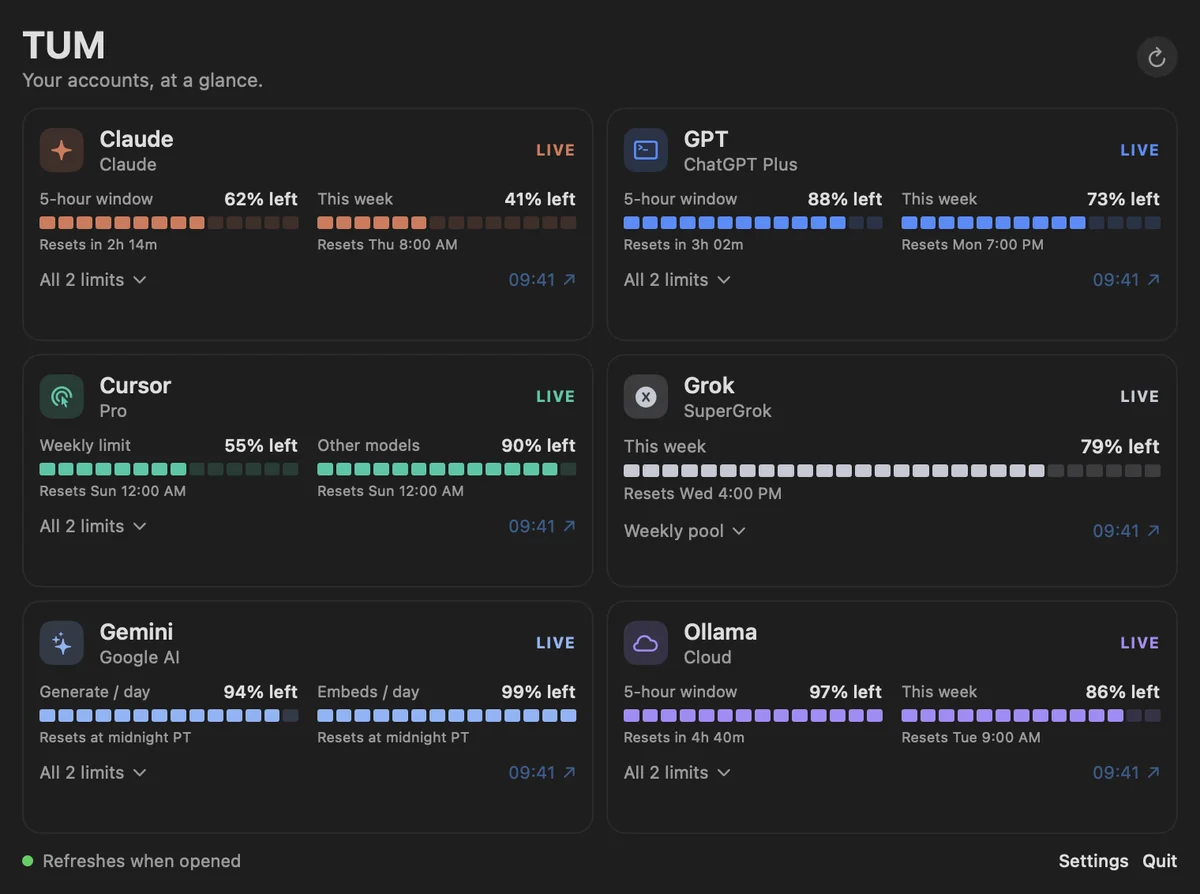Click the 79% left value in Grok
The image size is (1200, 894).
pos(1120,446)
